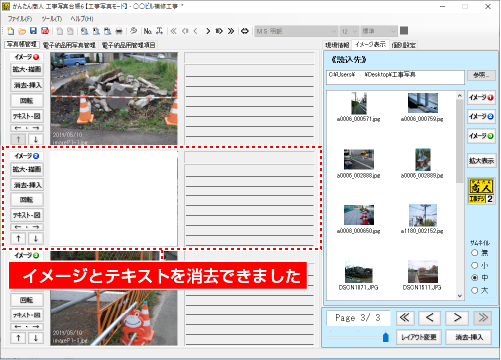Switch to the 写真帳管理 tab

[x=22, y=44]
